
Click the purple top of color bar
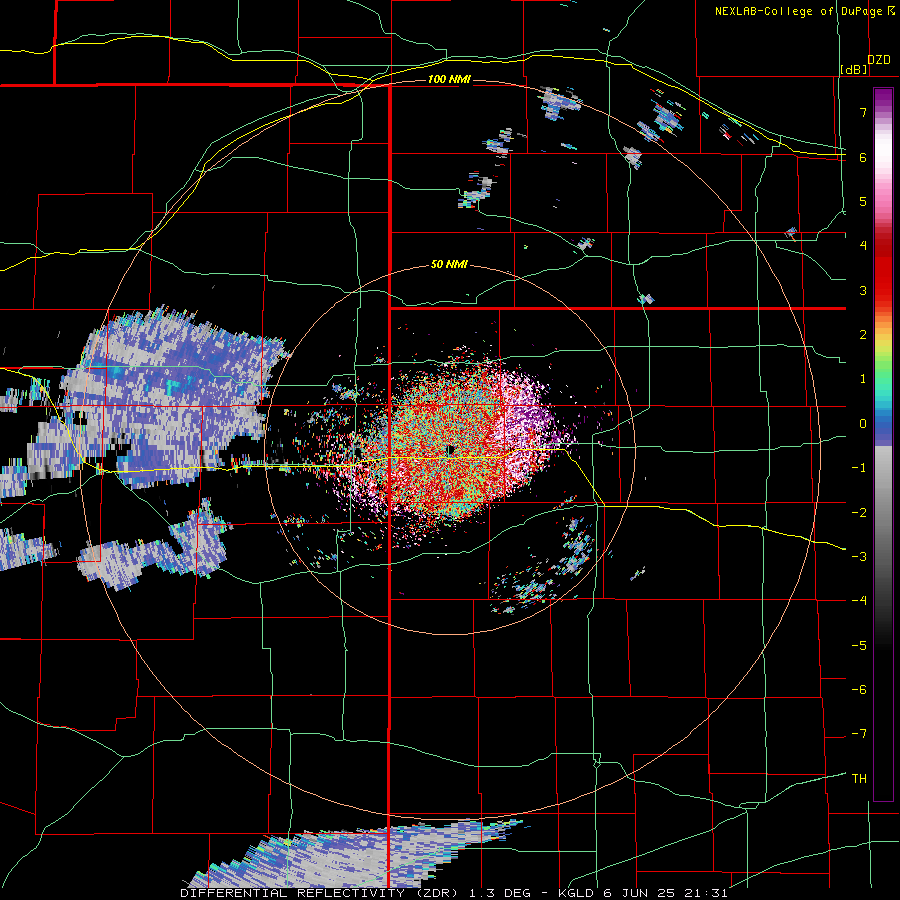pyautogui.click(x=883, y=98)
